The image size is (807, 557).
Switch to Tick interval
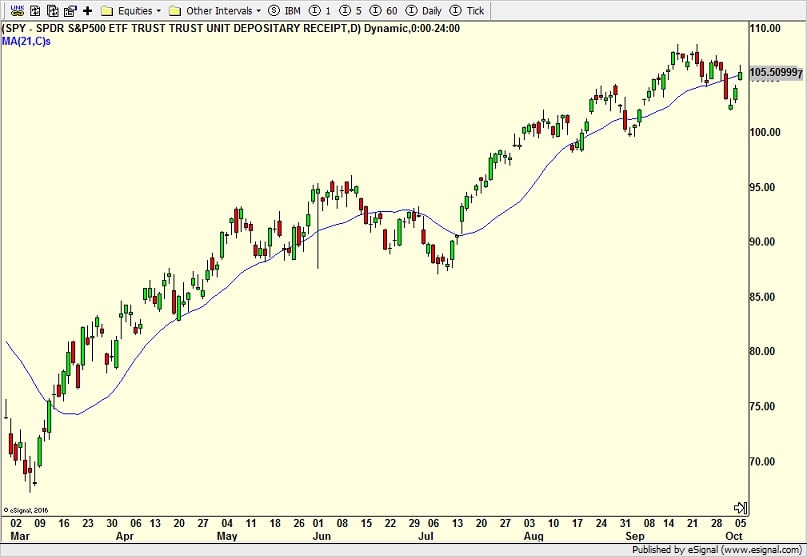click(x=467, y=11)
